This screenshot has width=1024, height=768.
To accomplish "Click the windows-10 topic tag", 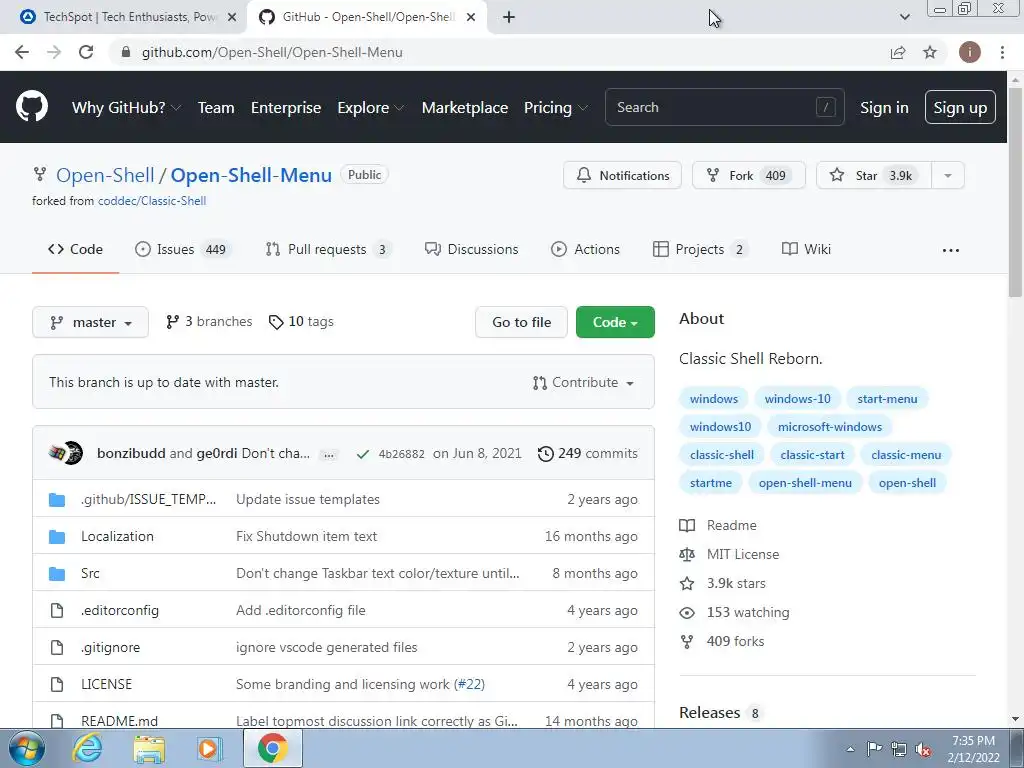I will pyautogui.click(x=797, y=399).
